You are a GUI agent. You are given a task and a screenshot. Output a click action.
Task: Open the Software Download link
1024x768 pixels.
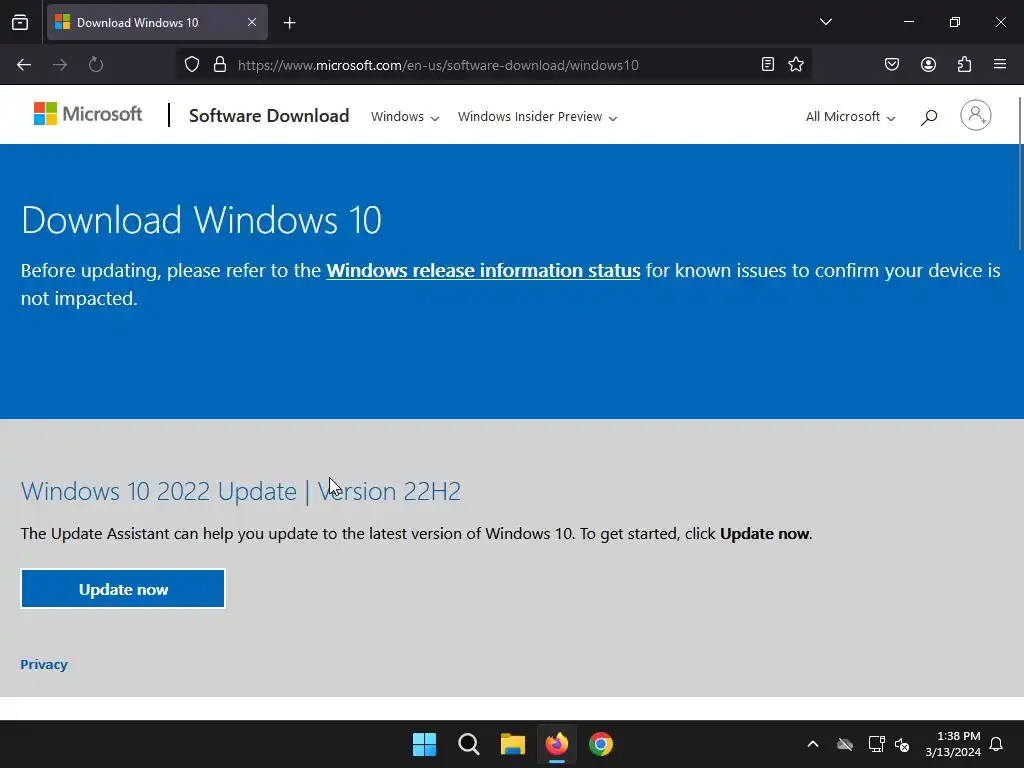(269, 116)
